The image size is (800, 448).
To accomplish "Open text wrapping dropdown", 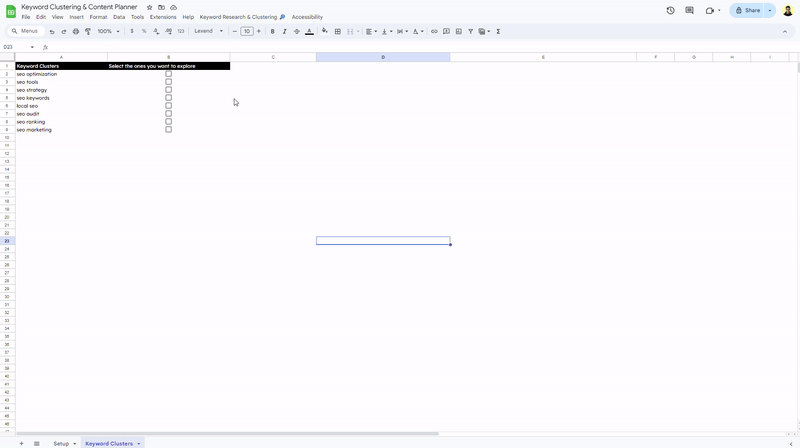I will point(402,32).
